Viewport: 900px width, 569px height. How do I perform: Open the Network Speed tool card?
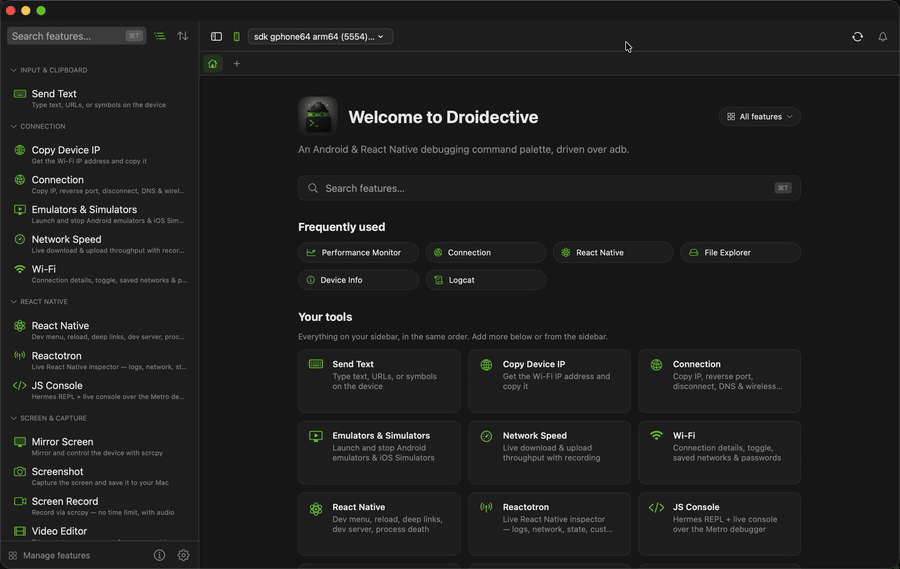(x=549, y=452)
